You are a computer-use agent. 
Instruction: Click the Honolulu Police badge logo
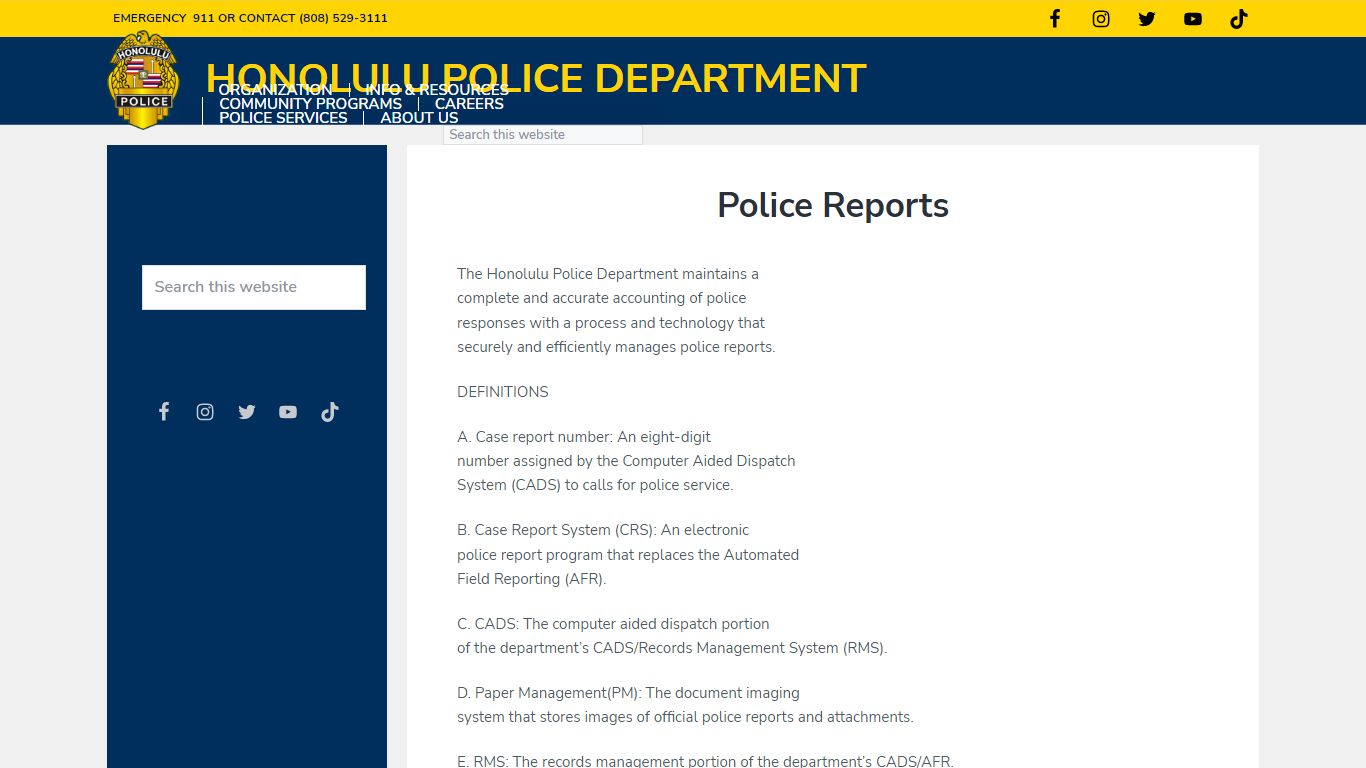coord(144,80)
